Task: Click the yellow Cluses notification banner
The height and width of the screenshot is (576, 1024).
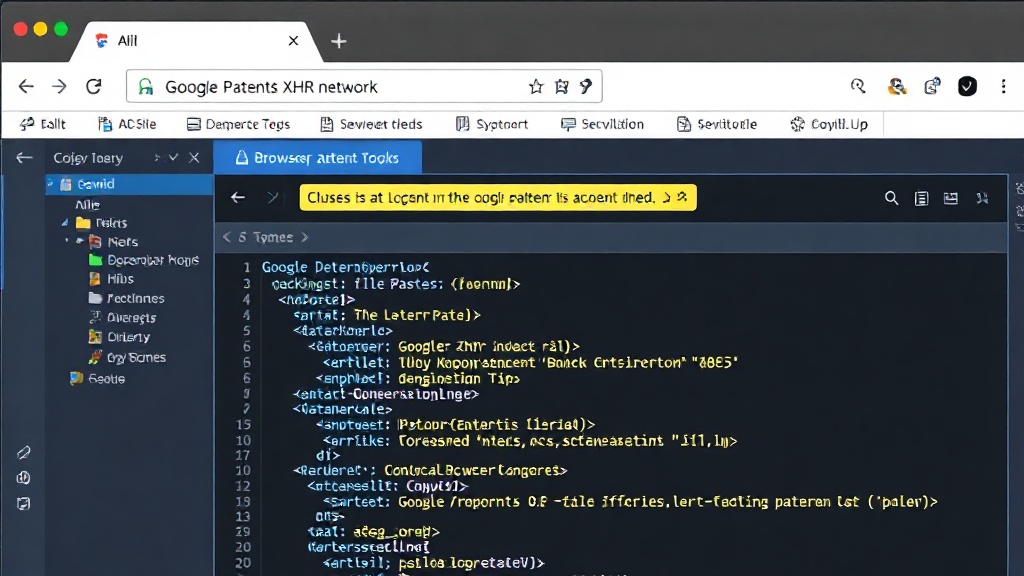Action: [x=498, y=197]
